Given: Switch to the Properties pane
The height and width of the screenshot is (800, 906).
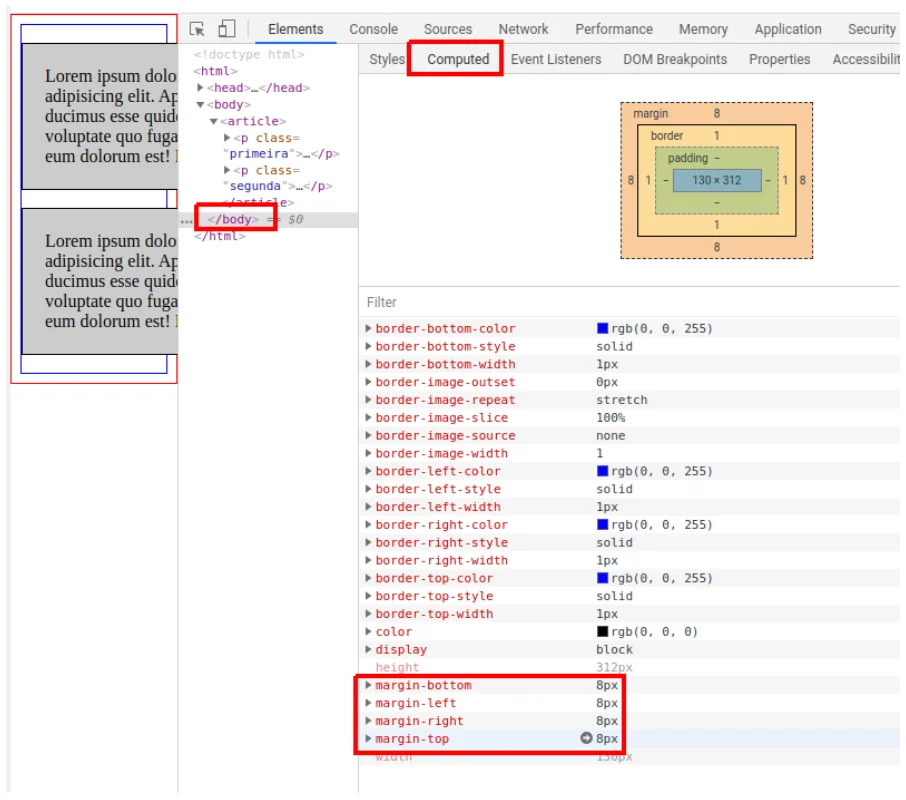Looking at the screenshot, I should 779,59.
